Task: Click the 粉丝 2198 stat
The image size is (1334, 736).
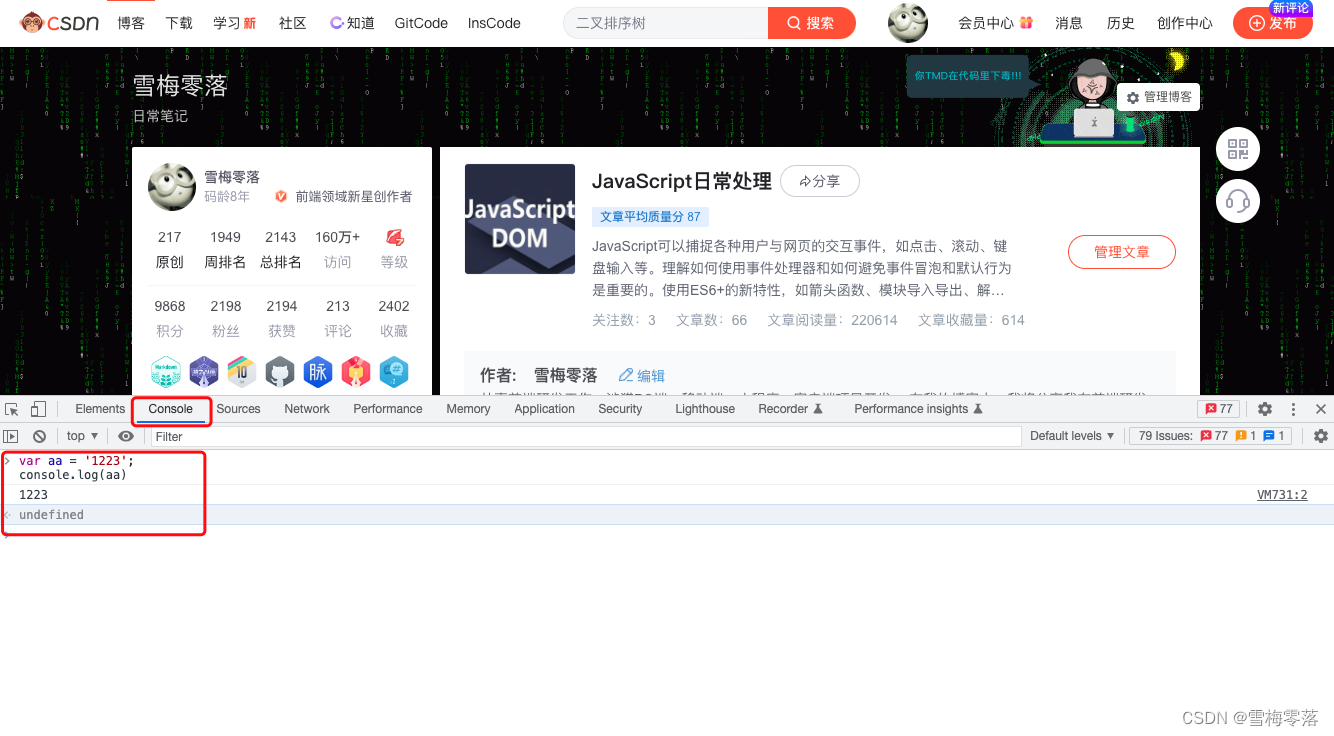Action: [226, 318]
